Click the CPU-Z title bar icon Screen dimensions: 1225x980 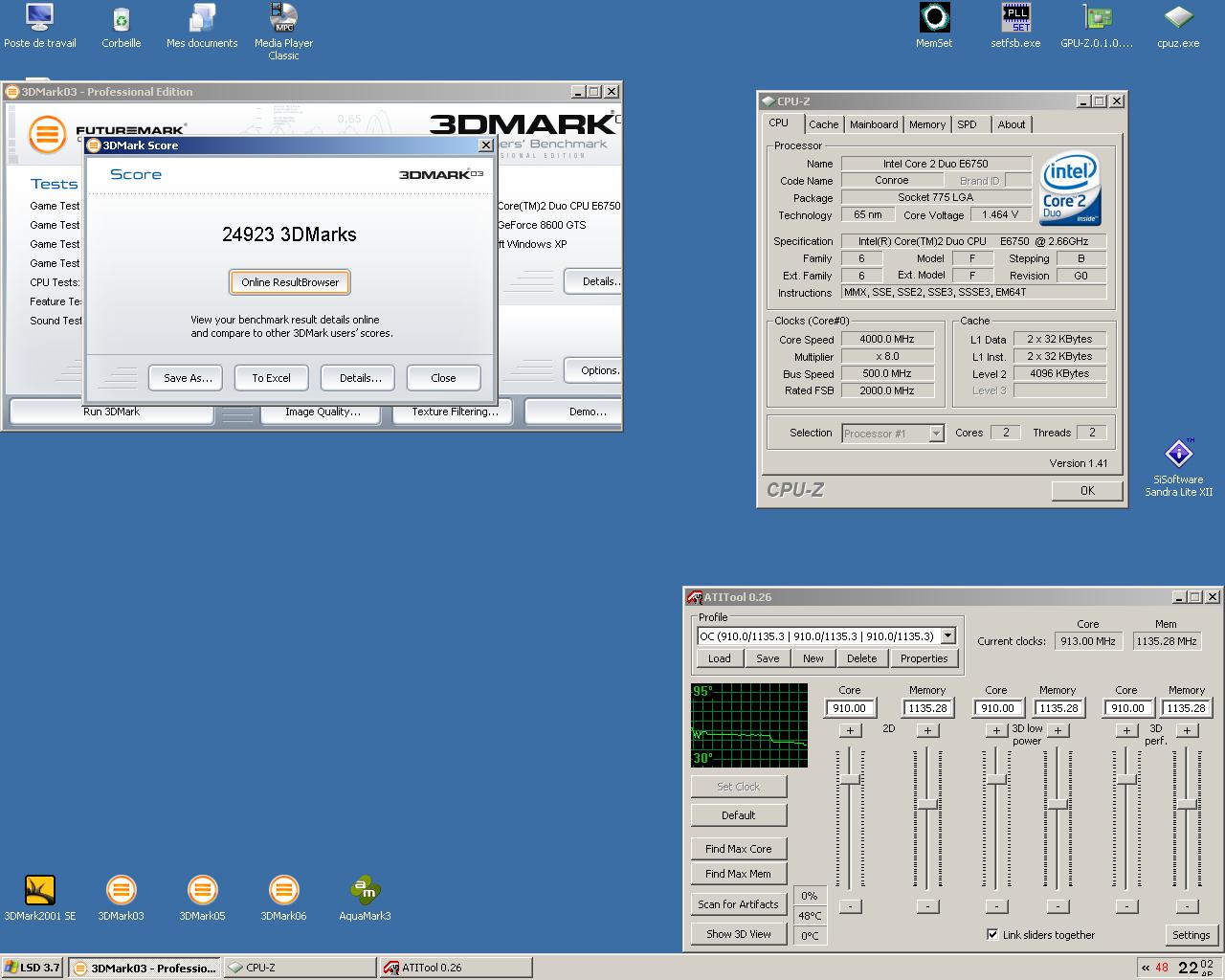[768, 101]
